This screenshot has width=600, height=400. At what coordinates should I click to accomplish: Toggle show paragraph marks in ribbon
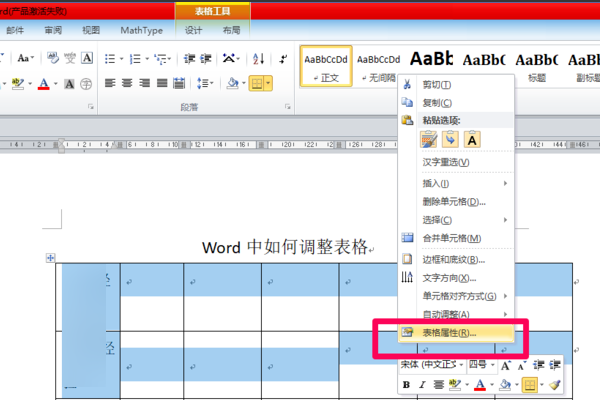pyautogui.click(x=283, y=59)
